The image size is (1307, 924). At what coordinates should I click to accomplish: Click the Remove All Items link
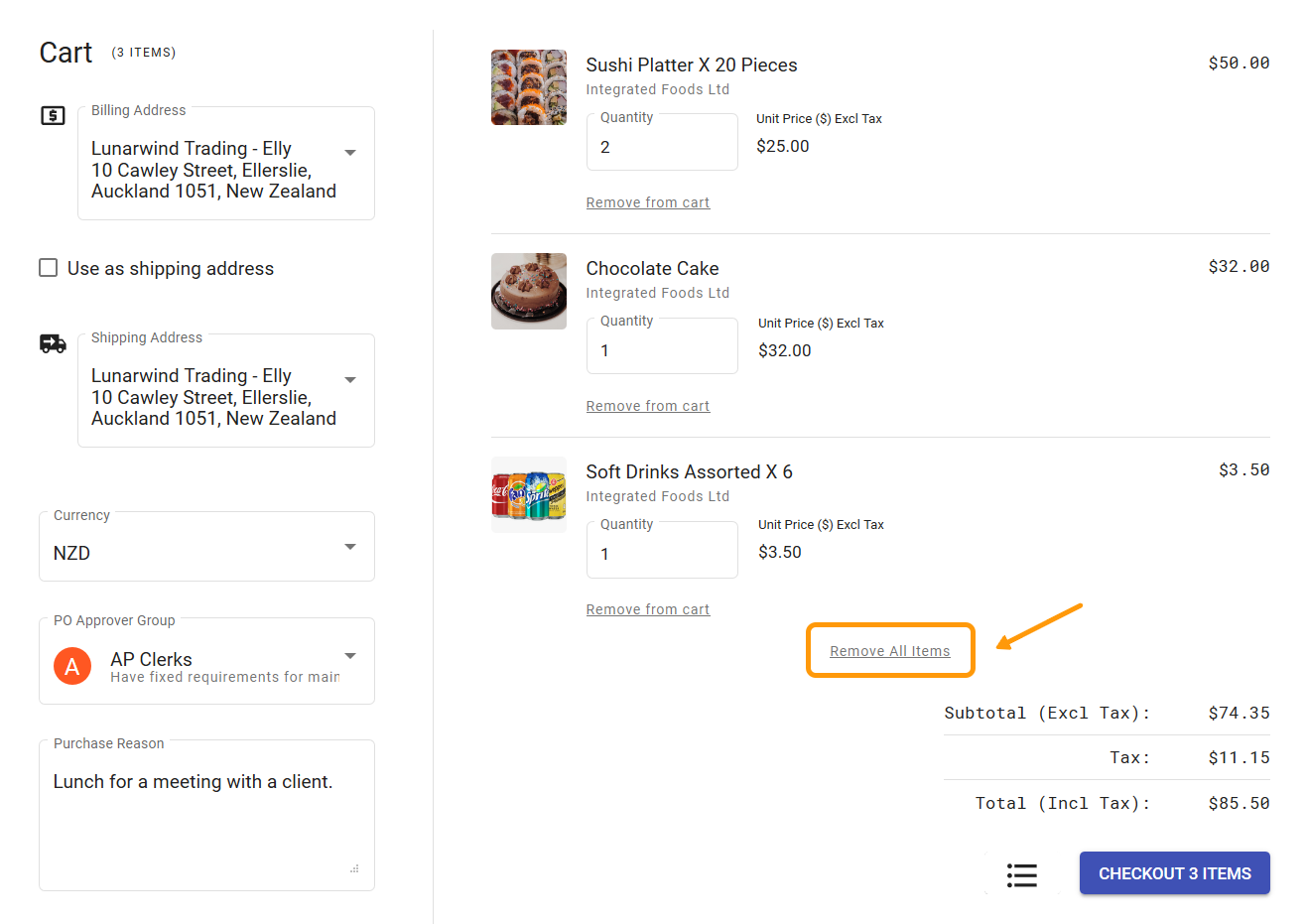coord(889,650)
